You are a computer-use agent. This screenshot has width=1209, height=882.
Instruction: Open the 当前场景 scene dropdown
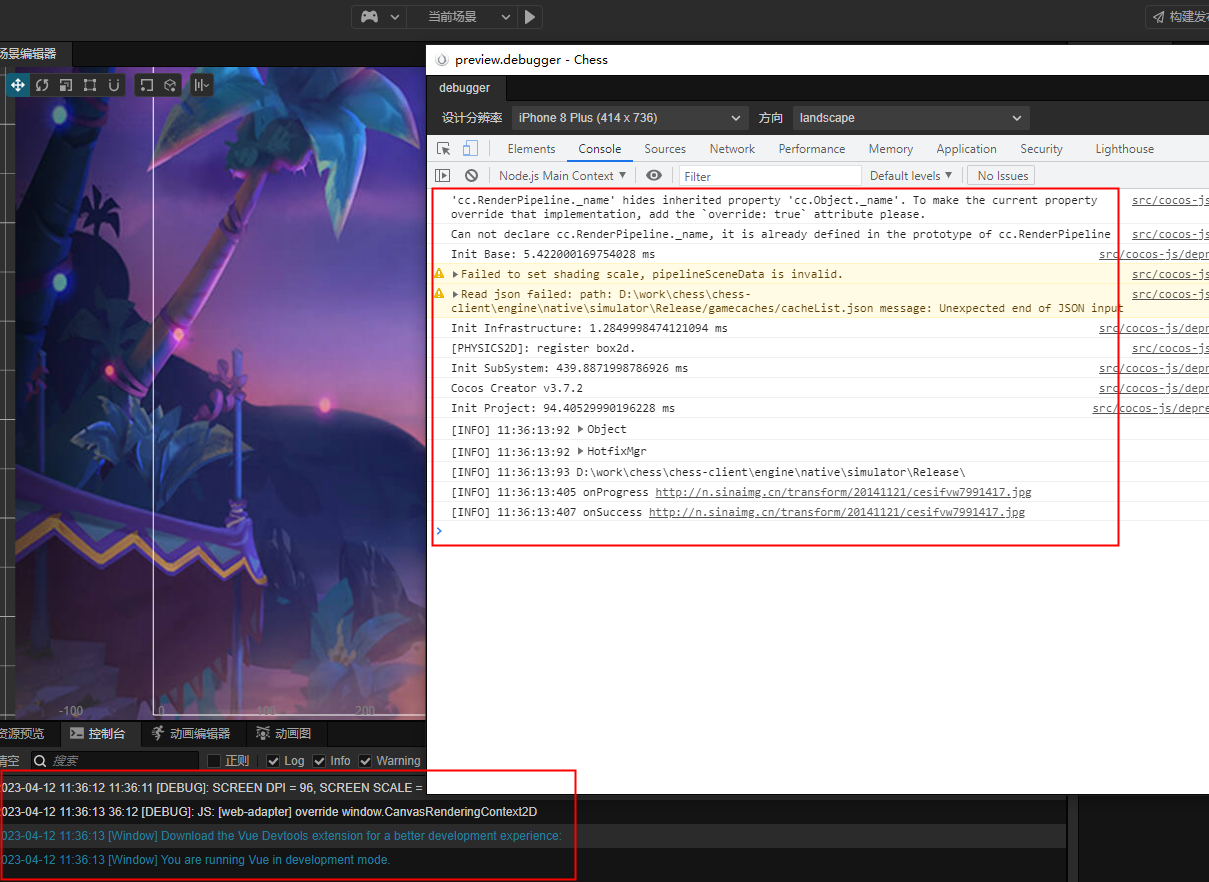pos(463,16)
